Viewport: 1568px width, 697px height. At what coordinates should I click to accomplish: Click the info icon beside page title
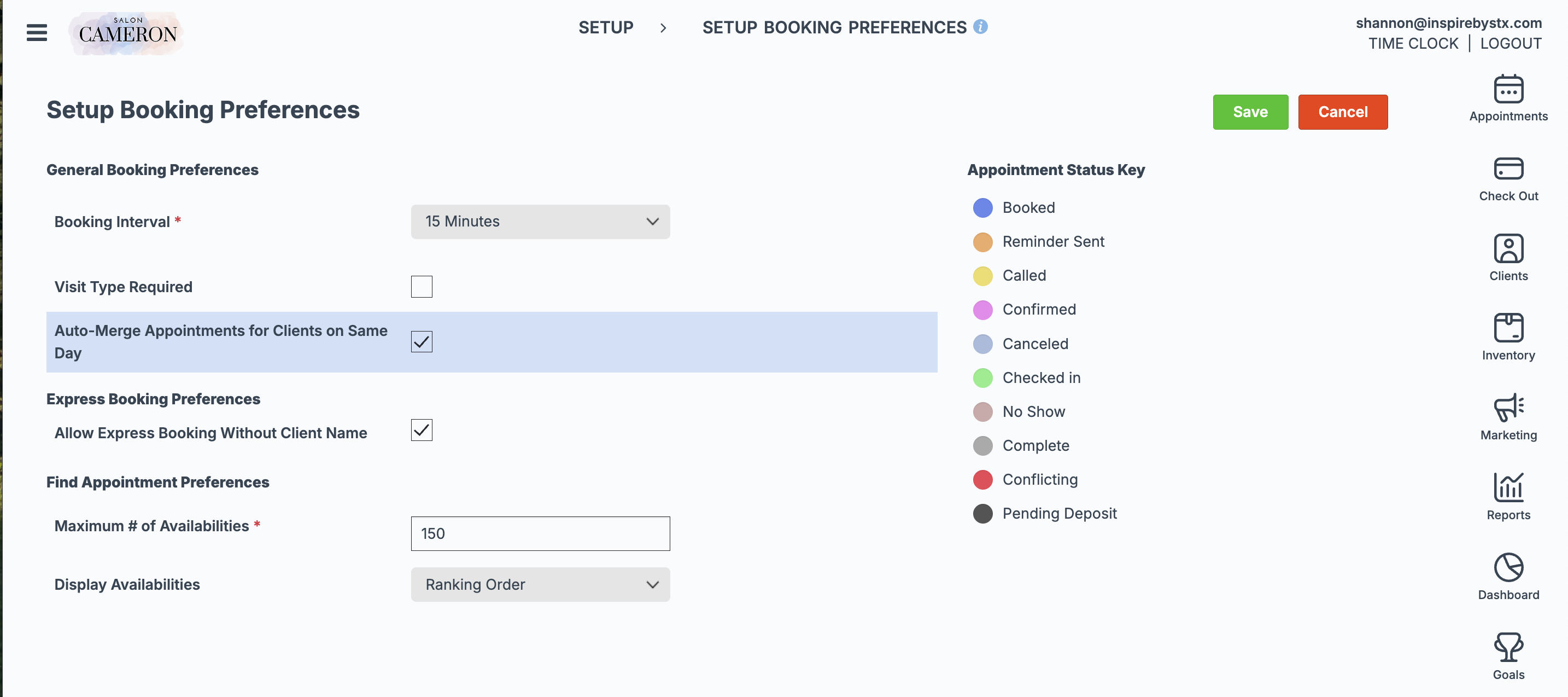[980, 27]
